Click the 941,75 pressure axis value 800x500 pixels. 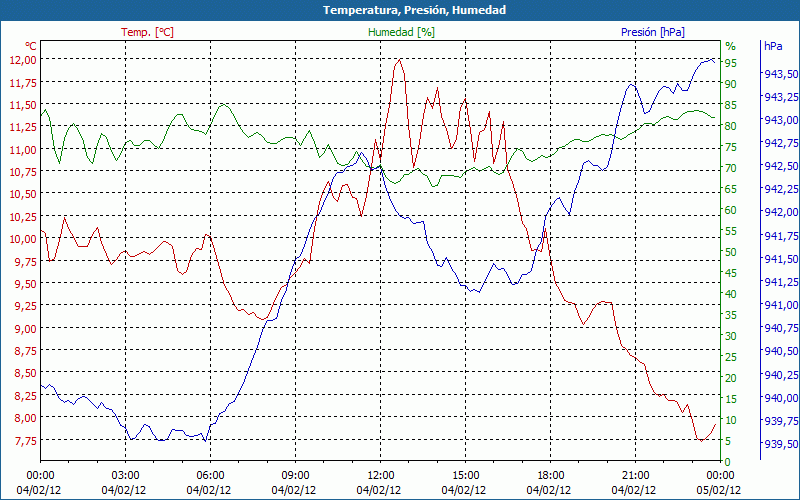[781, 236]
